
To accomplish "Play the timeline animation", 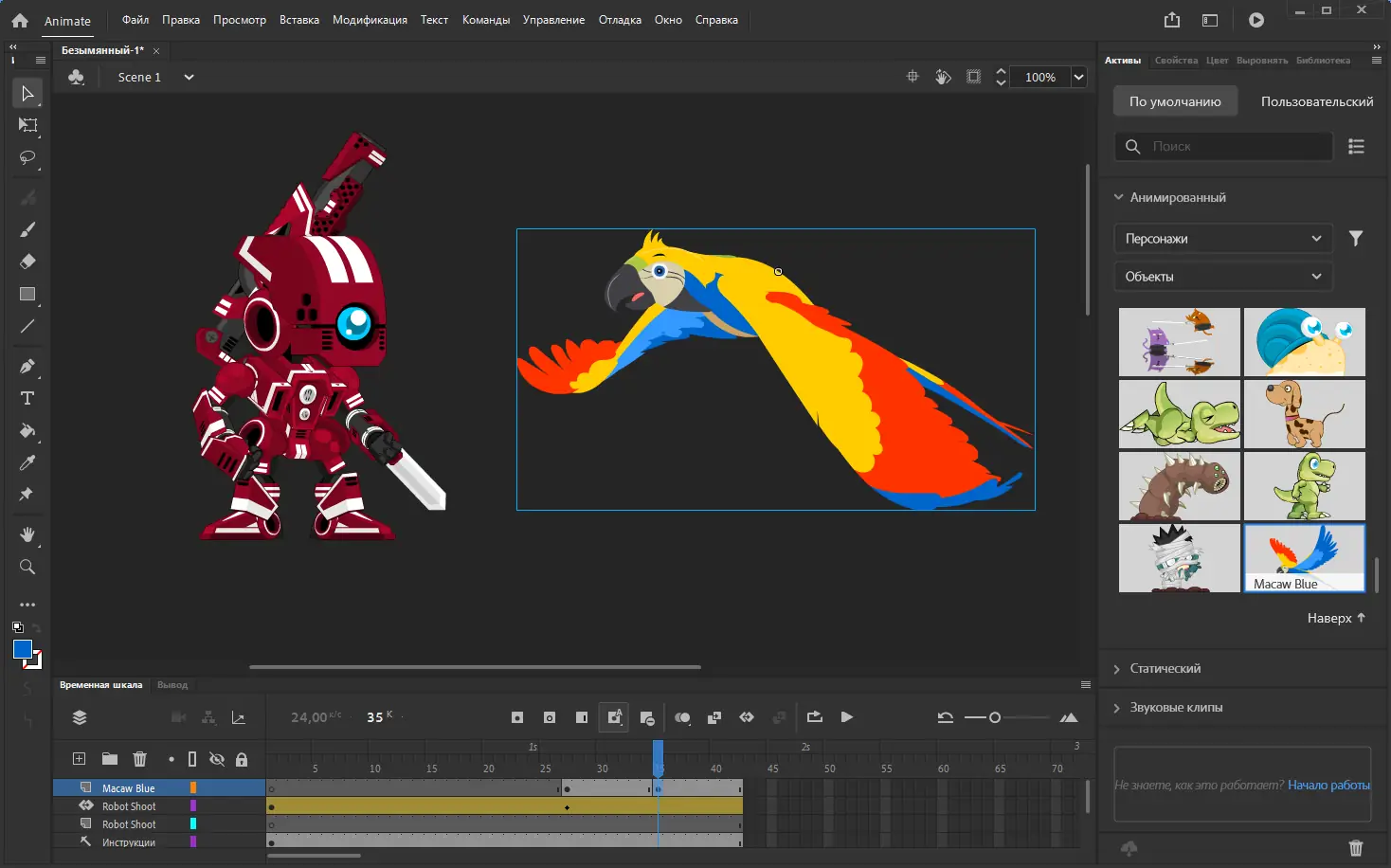I will [846, 717].
